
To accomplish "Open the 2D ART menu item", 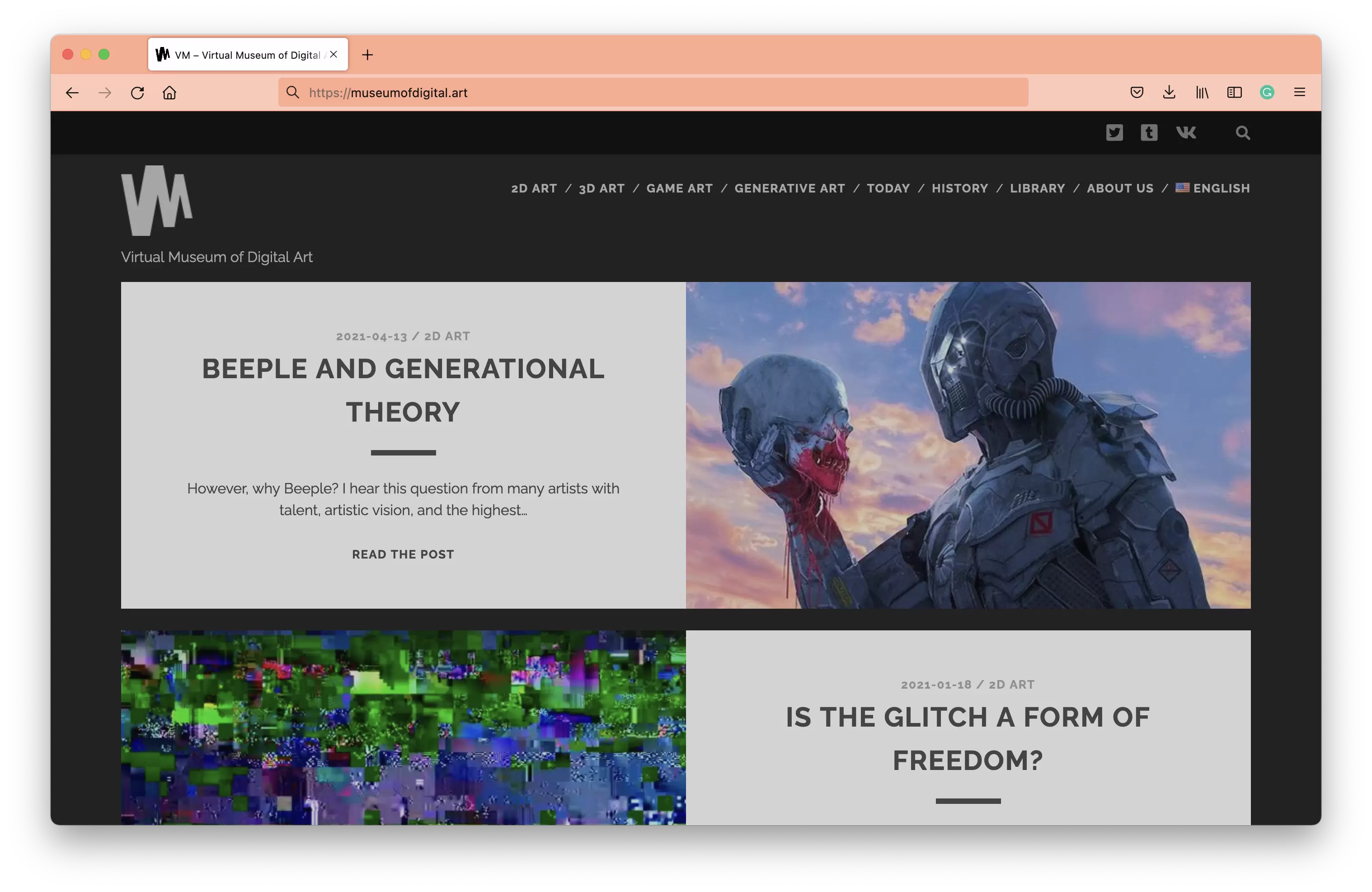I will pyautogui.click(x=534, y=188).
